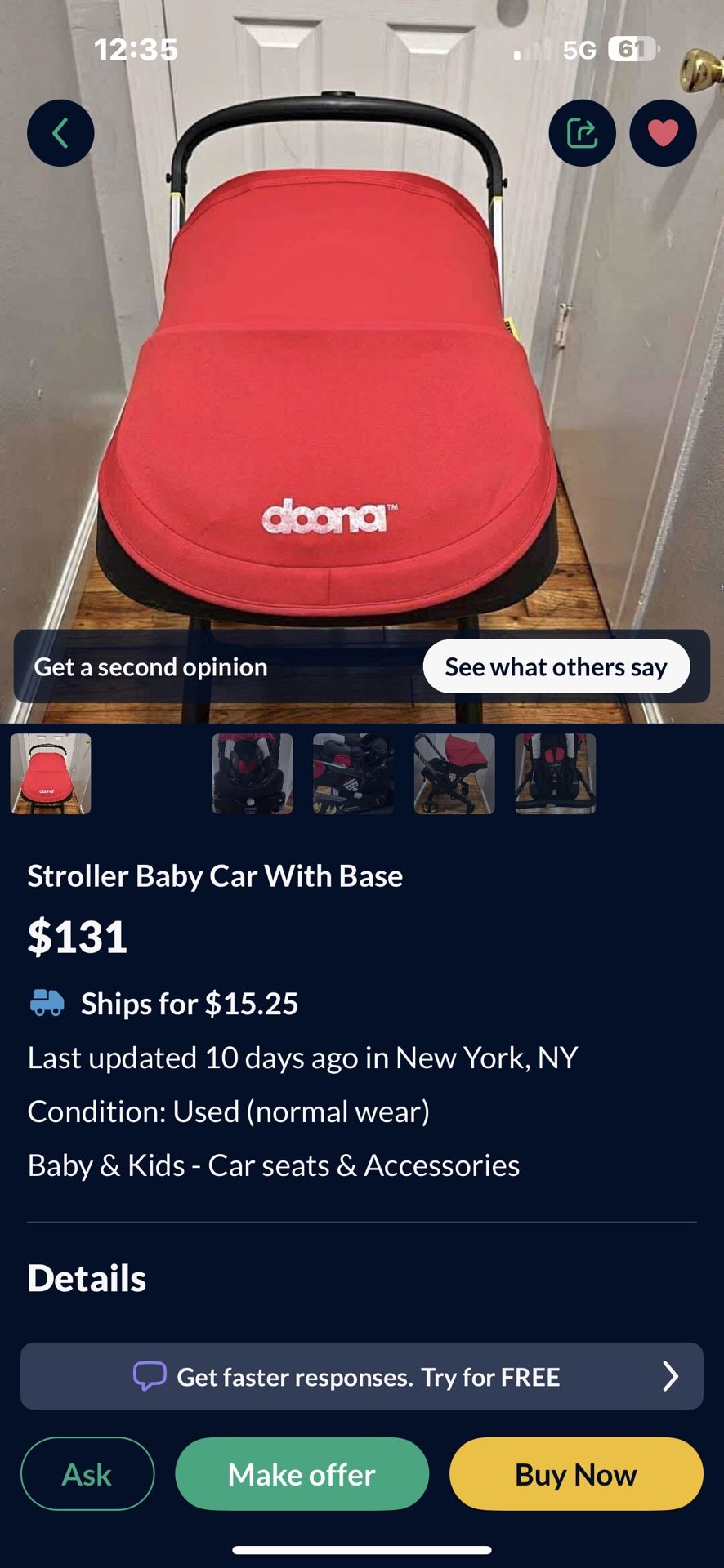Open the Details section heading
This screenshot has height=1568, width=724.
coord(87,1278)
